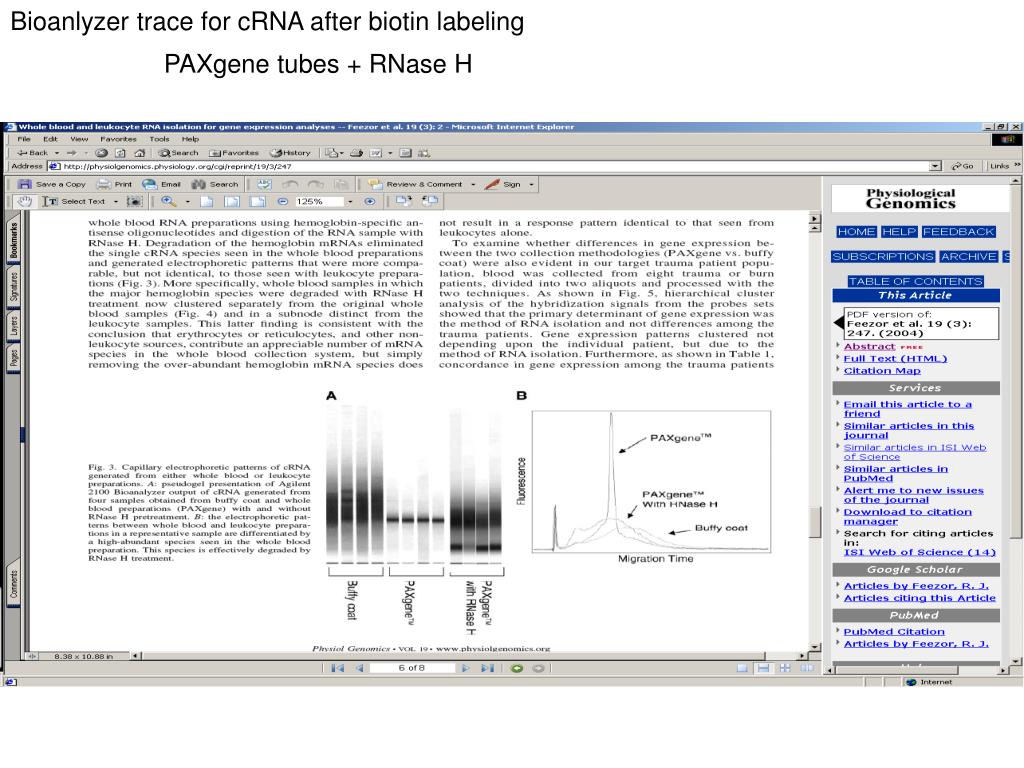
Task: Open the Signatures side tab
Action: (14, 286)
